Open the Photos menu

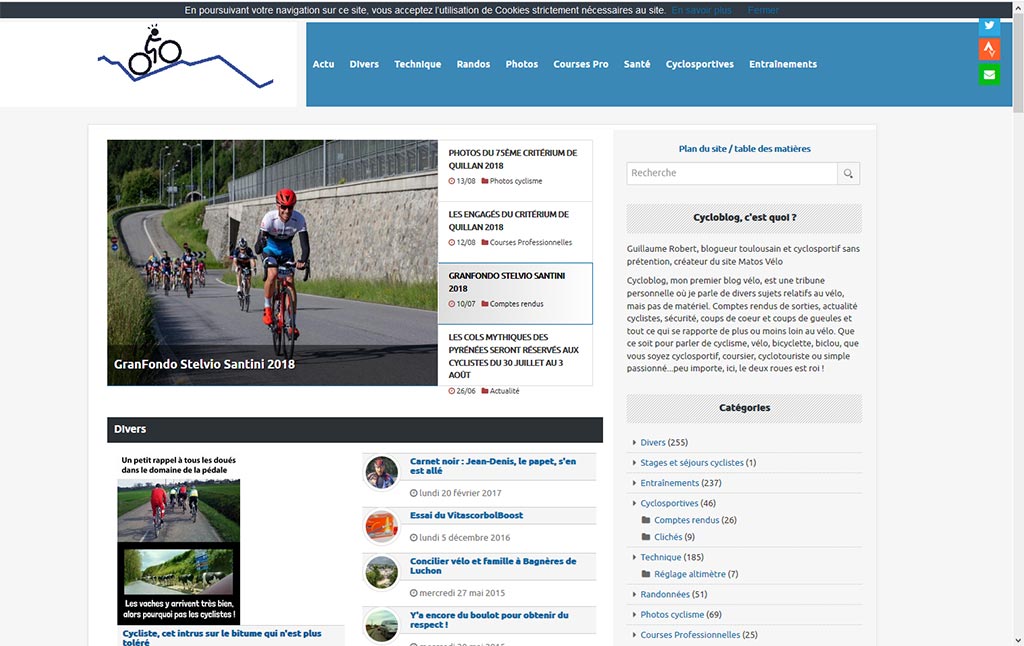coord(522,64)
